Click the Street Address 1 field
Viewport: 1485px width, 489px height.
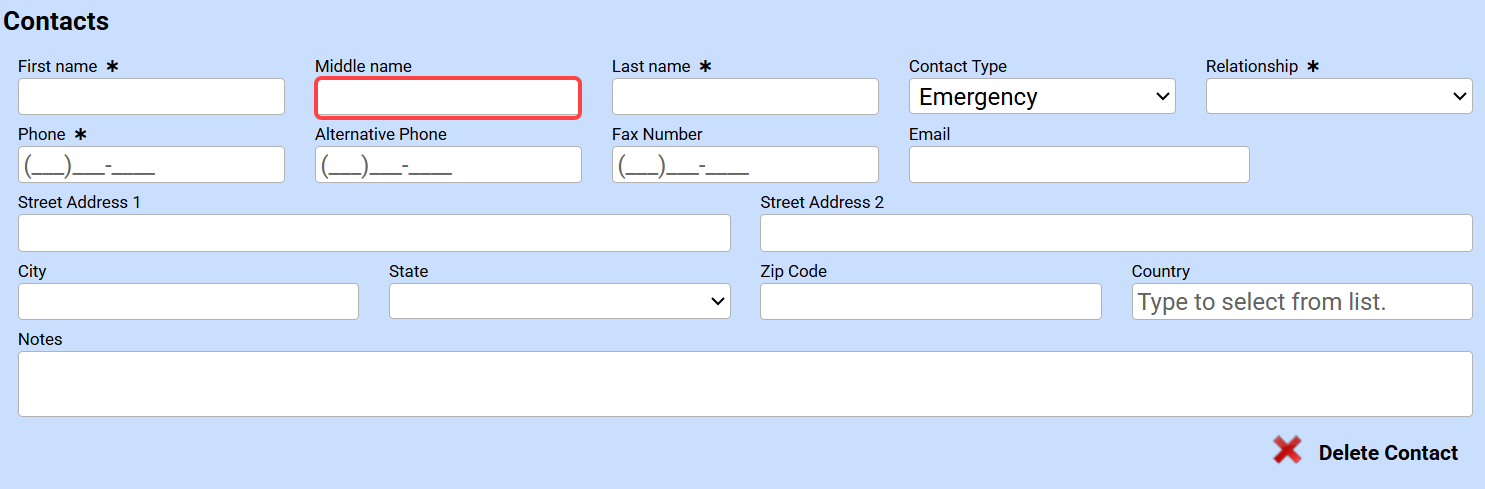point(374,233)
